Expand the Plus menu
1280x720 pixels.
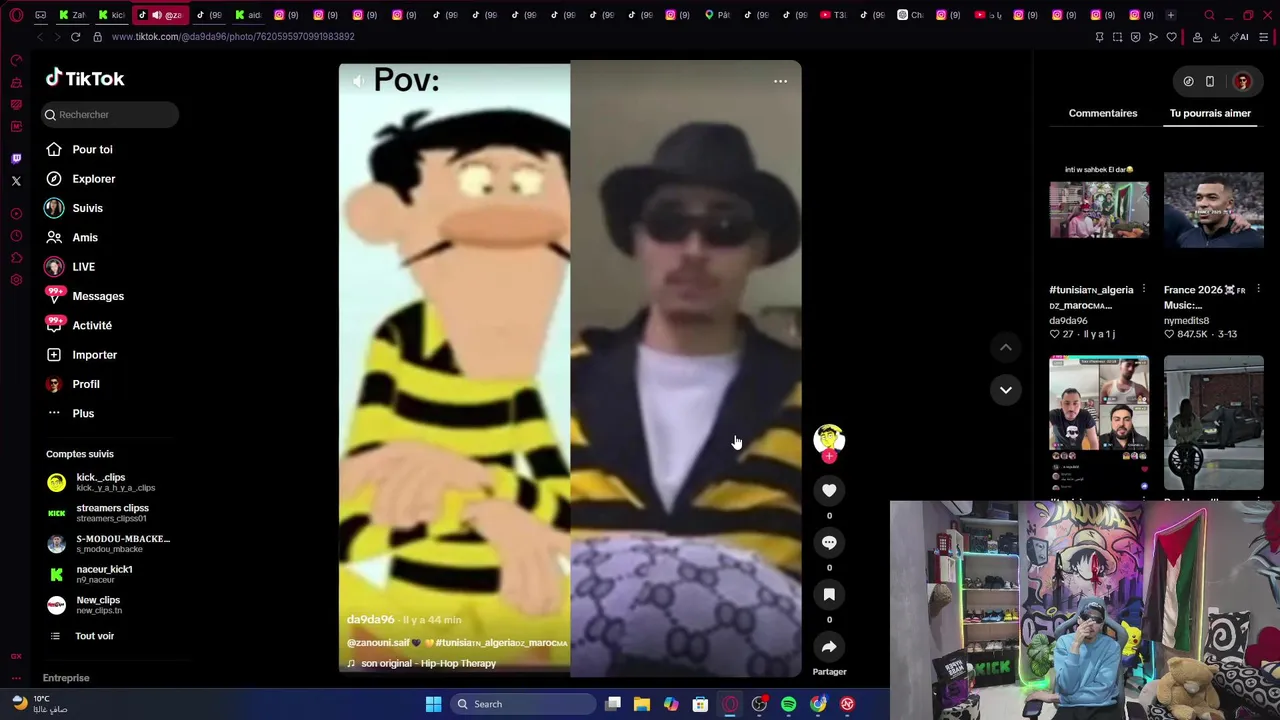70,413
